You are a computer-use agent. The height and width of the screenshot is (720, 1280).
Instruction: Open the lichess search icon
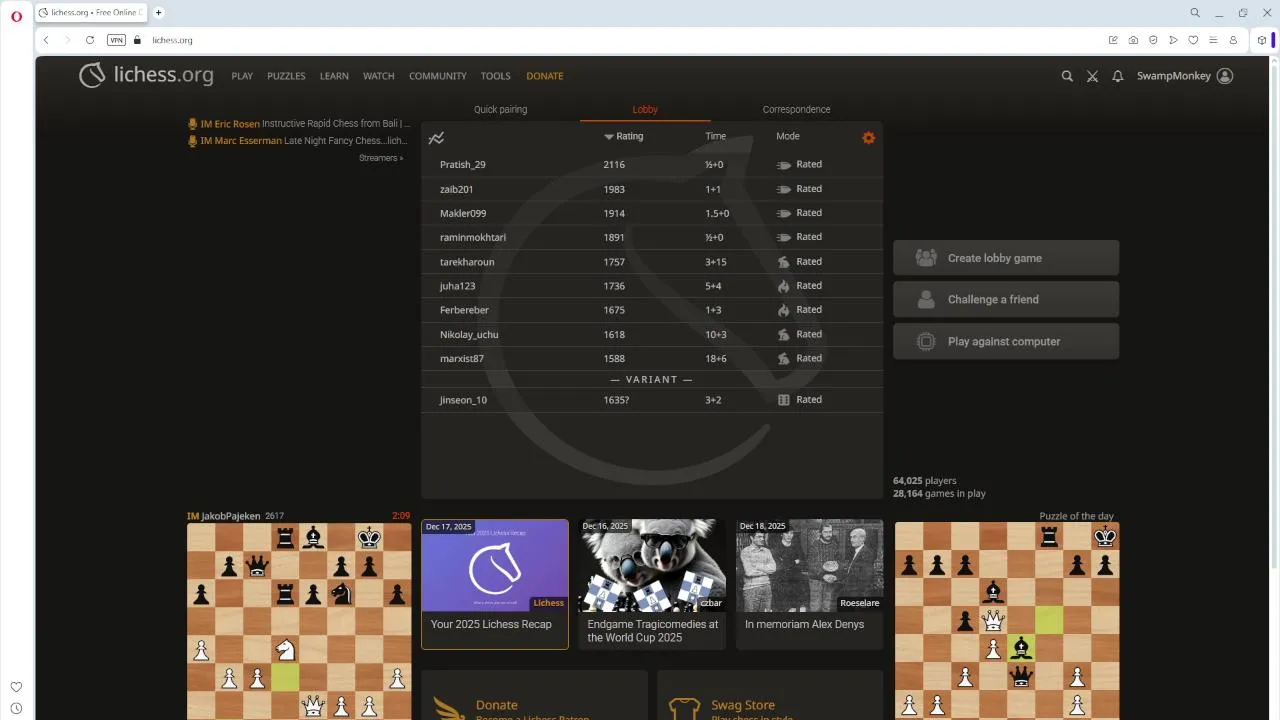[x=1067, y=76]
